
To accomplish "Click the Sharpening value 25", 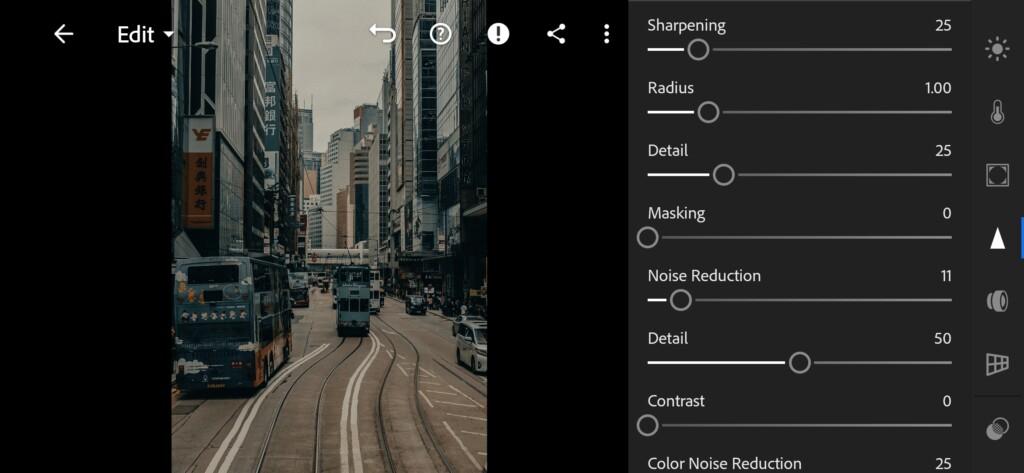I will [x=943, y=25].
